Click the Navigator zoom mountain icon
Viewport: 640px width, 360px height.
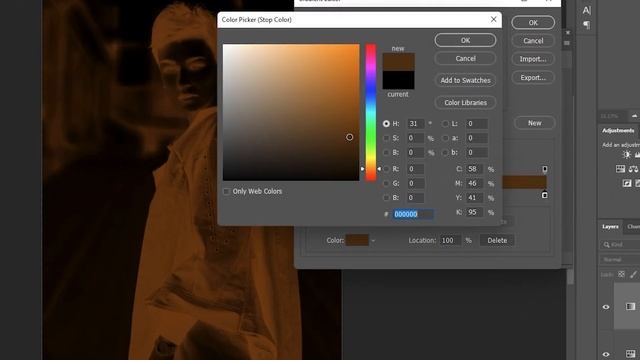[x=634, y=116]
